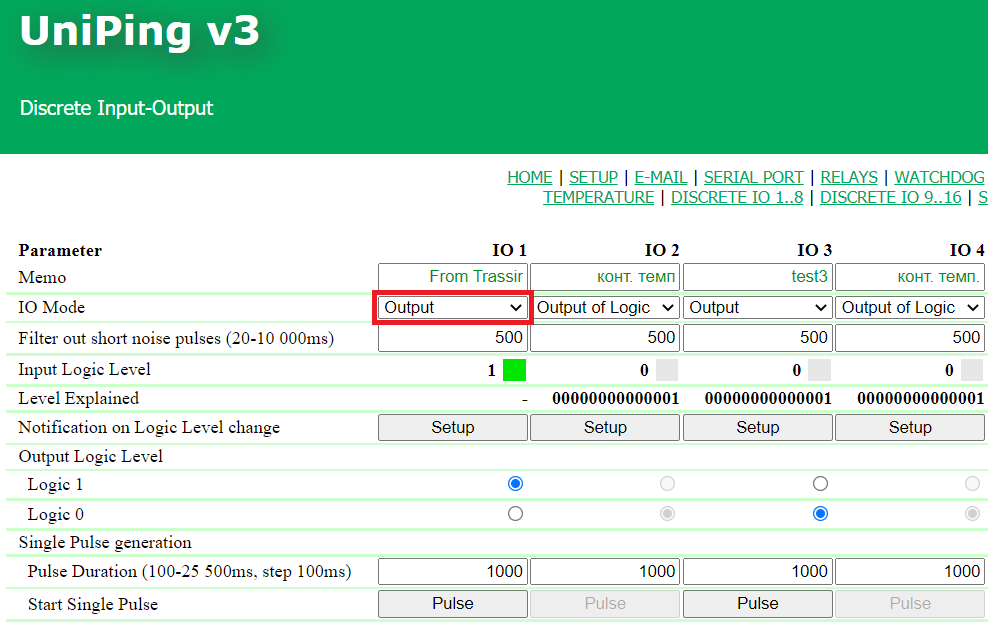
Task: Click the IO 2 memo field
Action: (605, 277)
